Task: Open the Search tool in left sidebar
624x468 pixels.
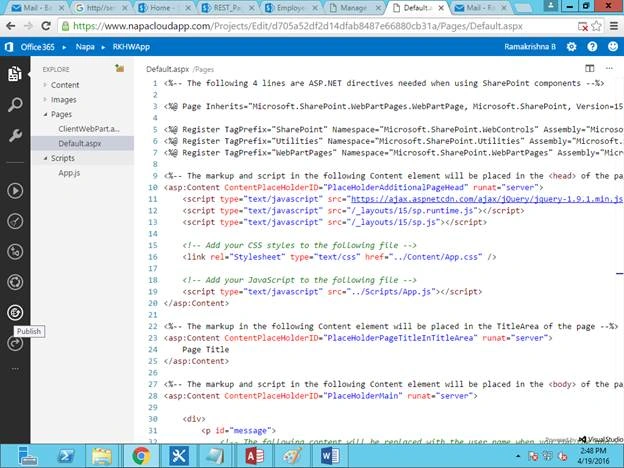Action: click(15, 105)
